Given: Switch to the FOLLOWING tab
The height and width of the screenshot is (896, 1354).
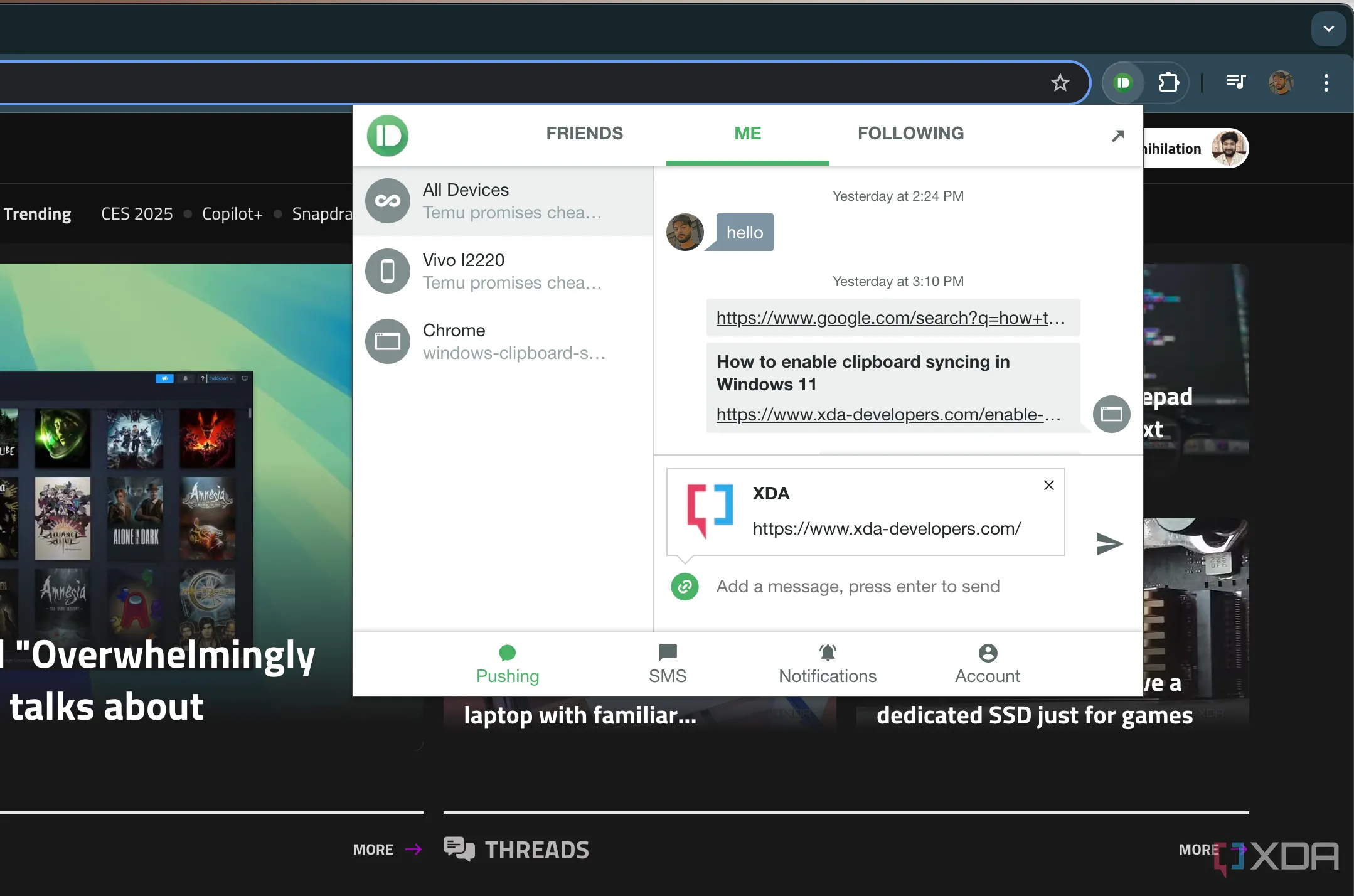Looking at the screenshot, I should point(910,134).
